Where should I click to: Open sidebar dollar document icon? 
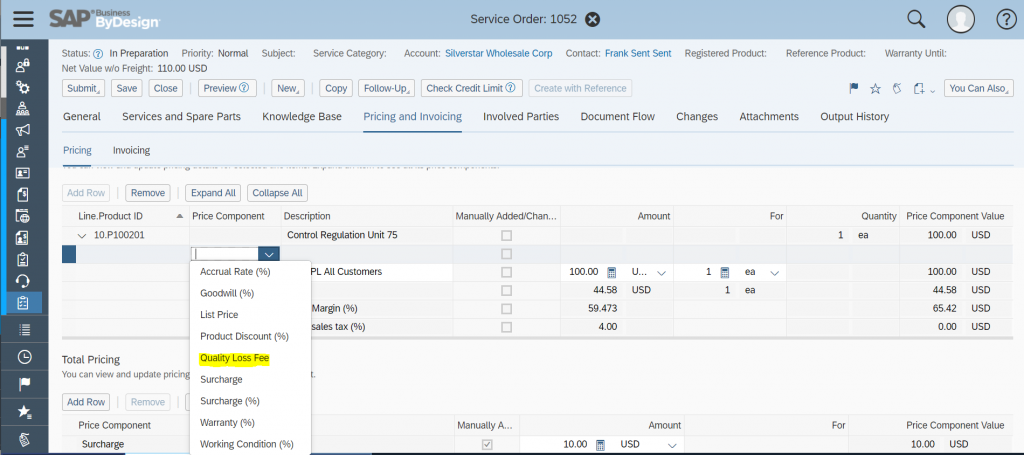(23, 195)
